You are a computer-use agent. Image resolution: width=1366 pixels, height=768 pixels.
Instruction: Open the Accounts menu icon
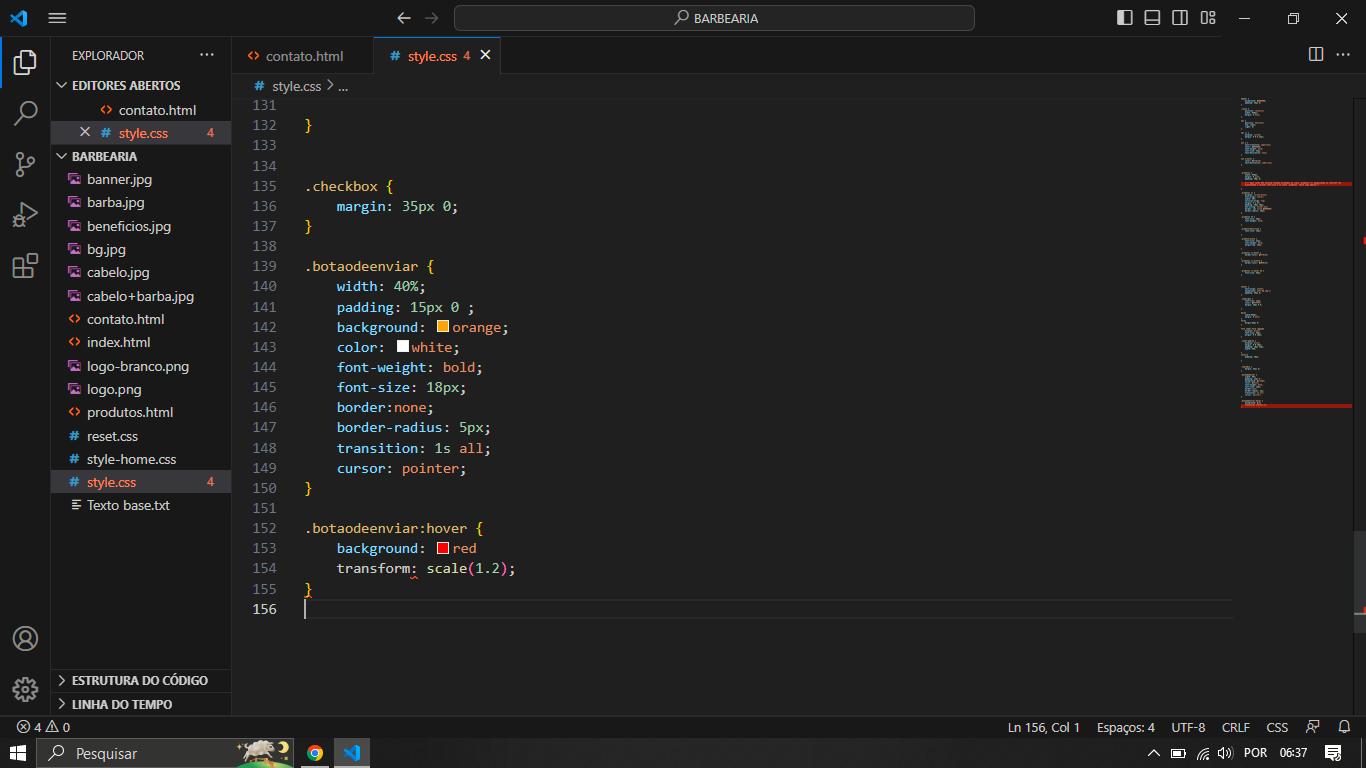click(x=25, y=639)
